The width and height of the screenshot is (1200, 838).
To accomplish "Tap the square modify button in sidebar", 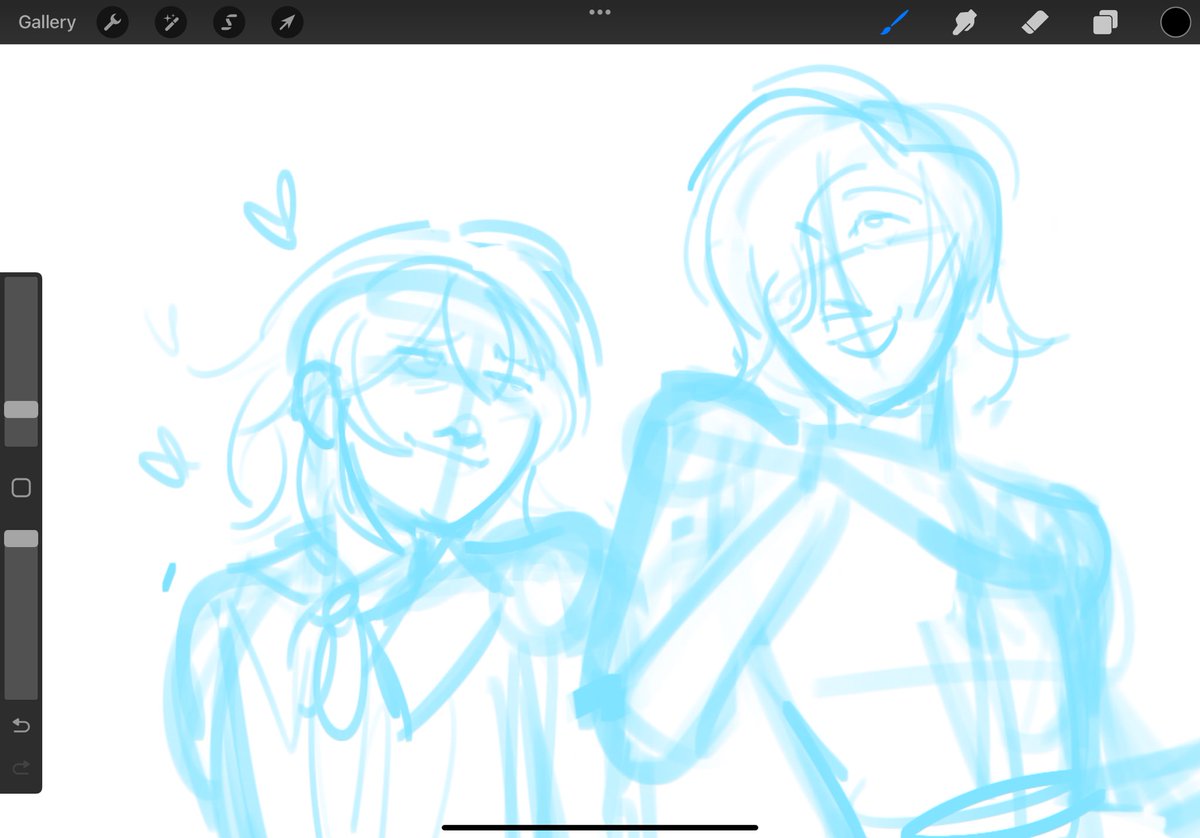I will click(21, 488).
